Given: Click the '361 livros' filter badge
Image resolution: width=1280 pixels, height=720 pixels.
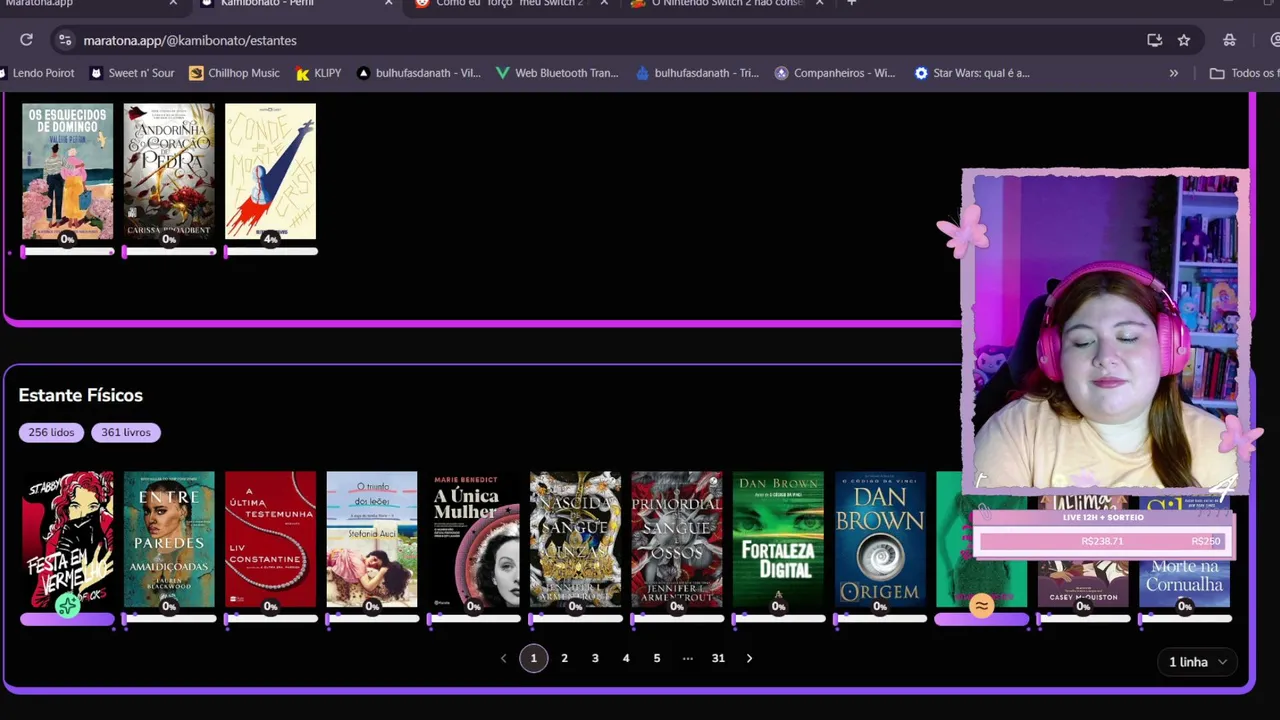Looking at the screenshot, I should point(126,432).
